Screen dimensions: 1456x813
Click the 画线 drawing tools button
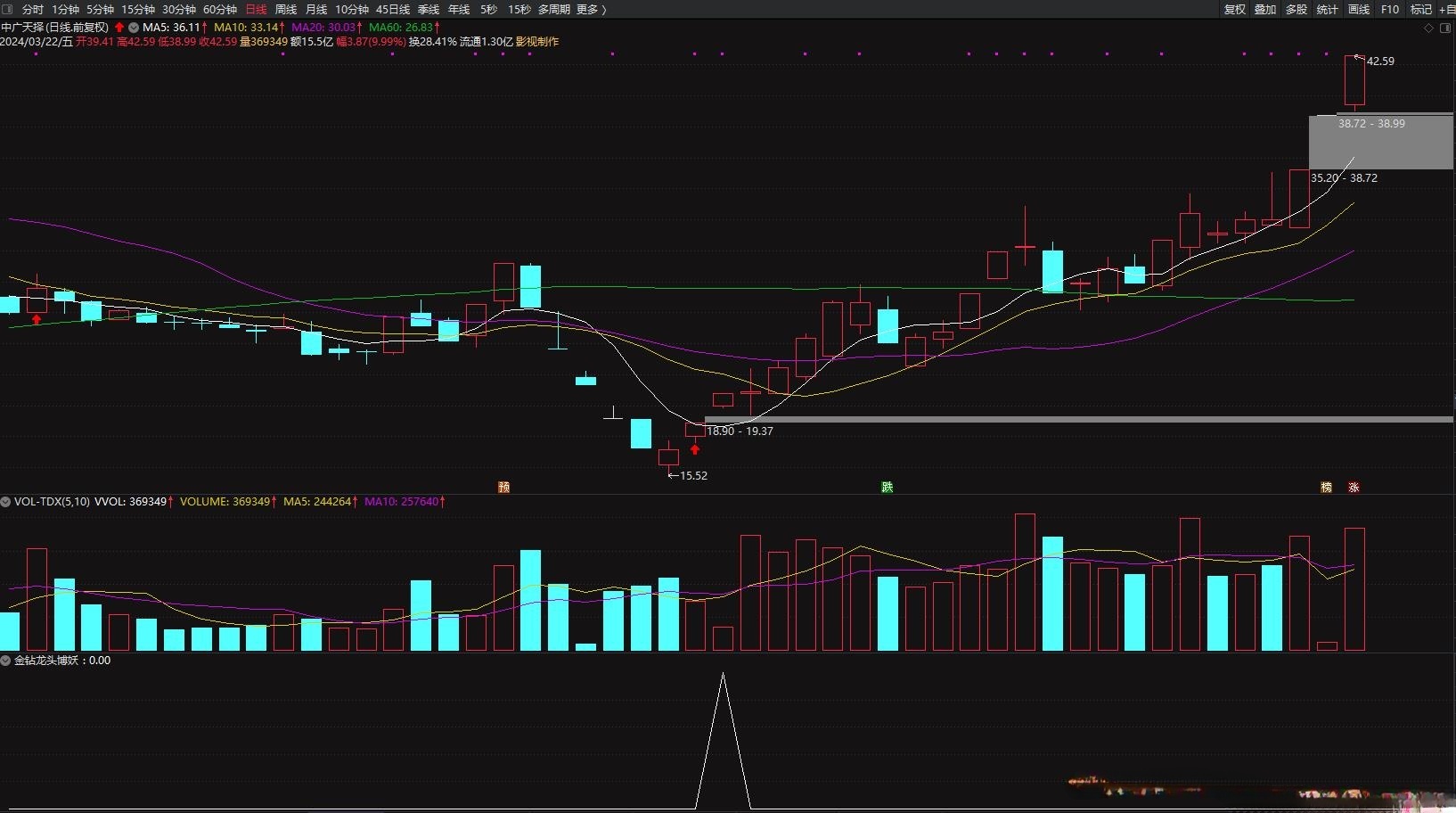(1359, 9)
